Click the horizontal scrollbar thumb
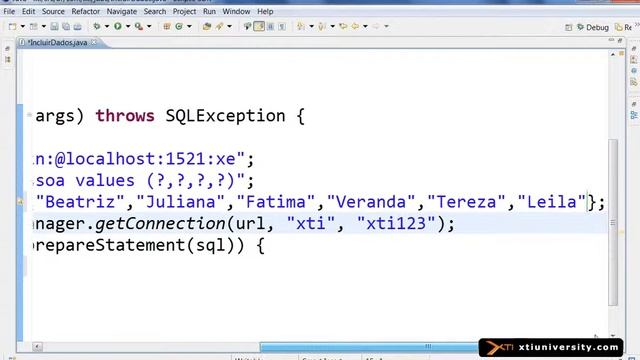This screenshot has height=360, width=640. click(369, 347)
